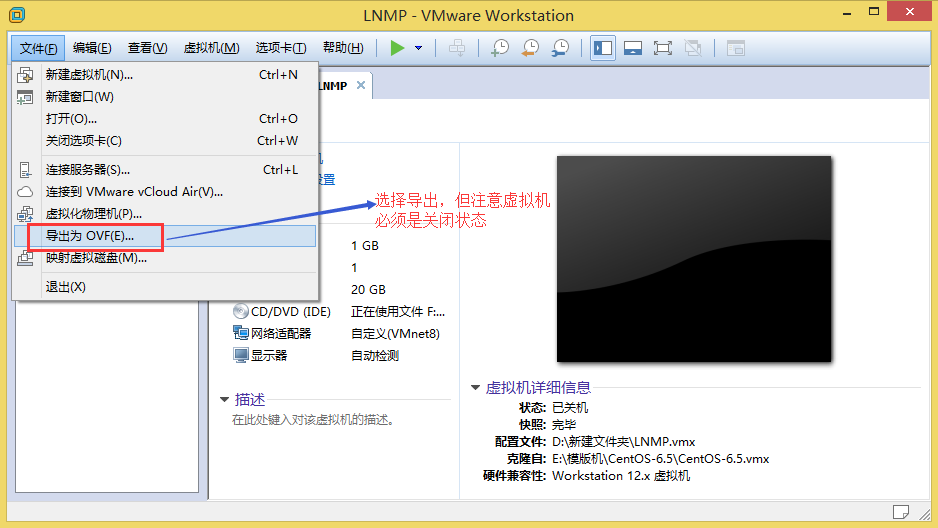Screen dimensions: 938x528
Task: Enter full screen mode icon
Action: click(x=663, y=48)
